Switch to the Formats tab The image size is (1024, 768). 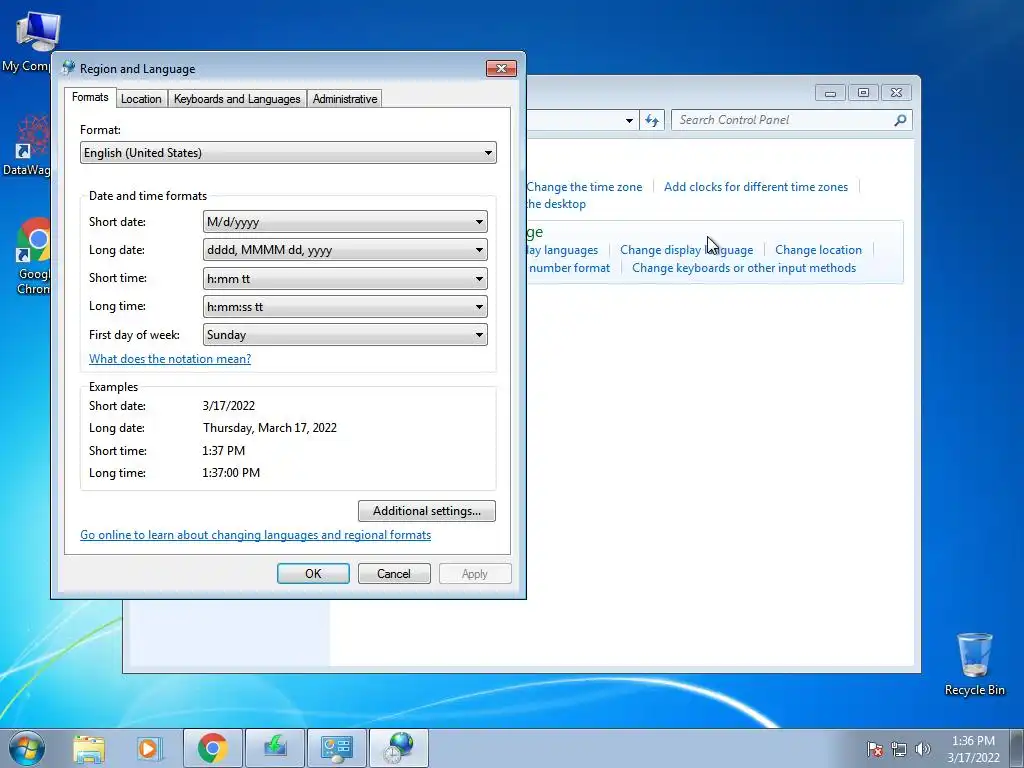pos(90,97)
